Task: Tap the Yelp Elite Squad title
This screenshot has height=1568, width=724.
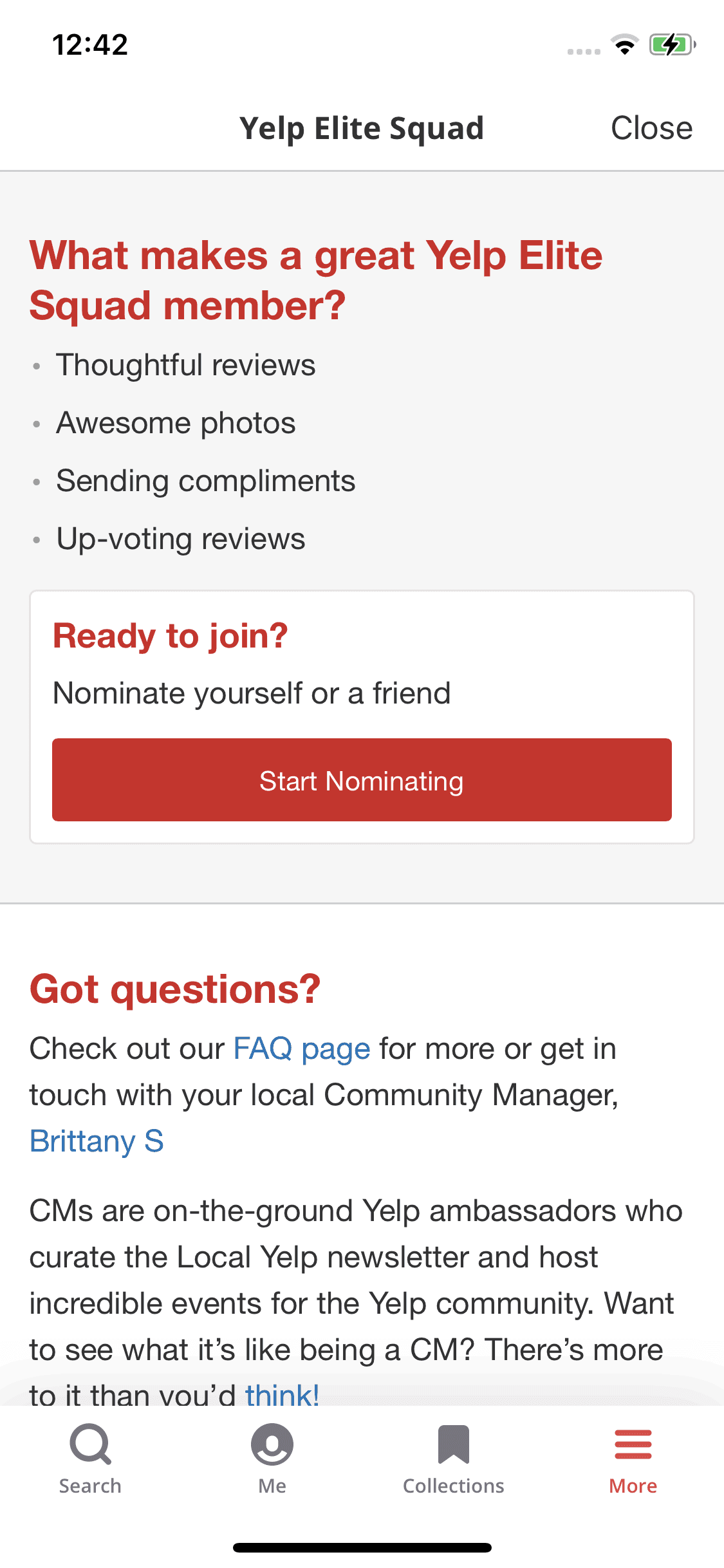Action: pos(362,128)
